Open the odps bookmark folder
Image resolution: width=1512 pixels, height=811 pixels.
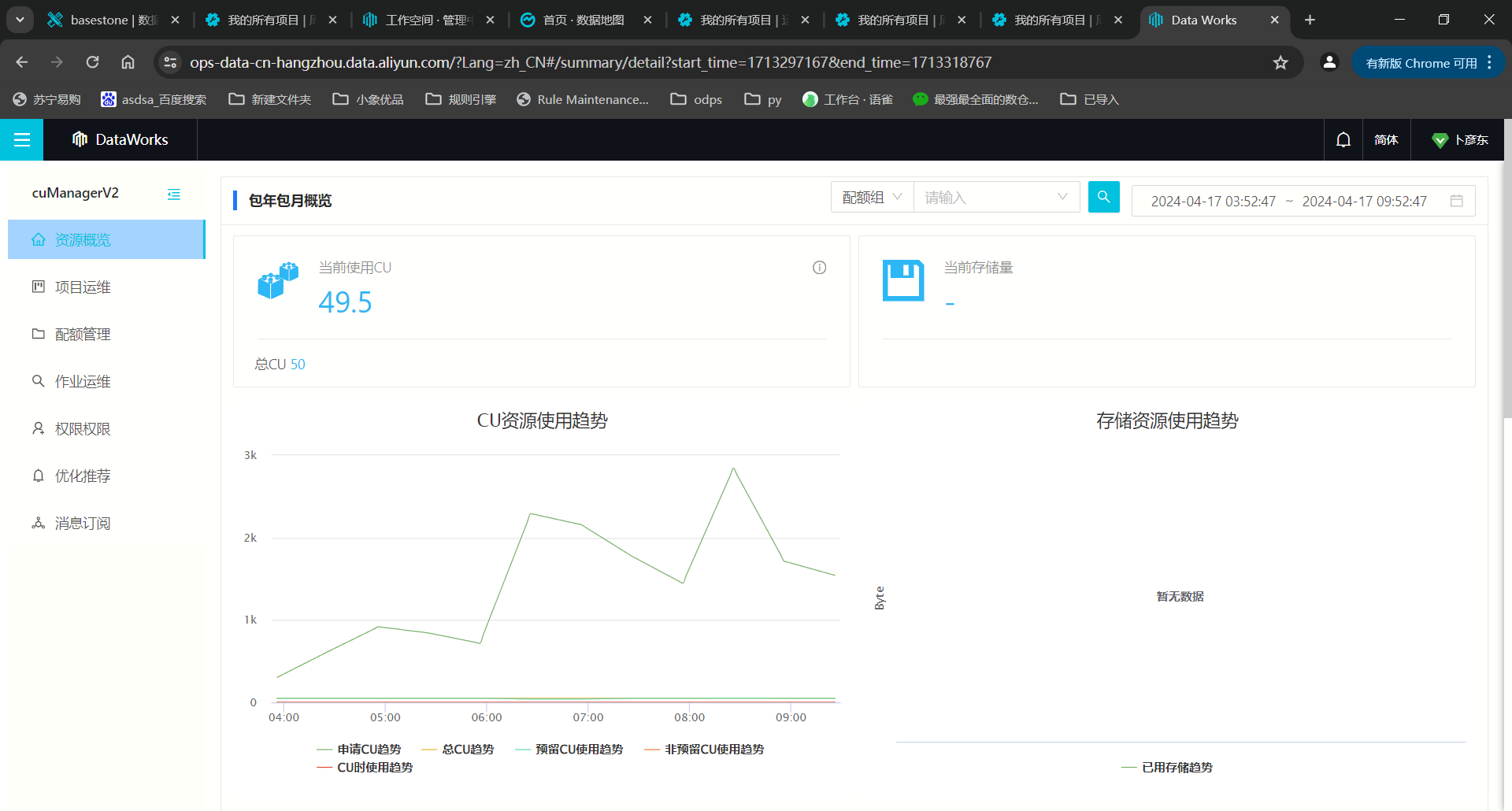pos(696,99)
